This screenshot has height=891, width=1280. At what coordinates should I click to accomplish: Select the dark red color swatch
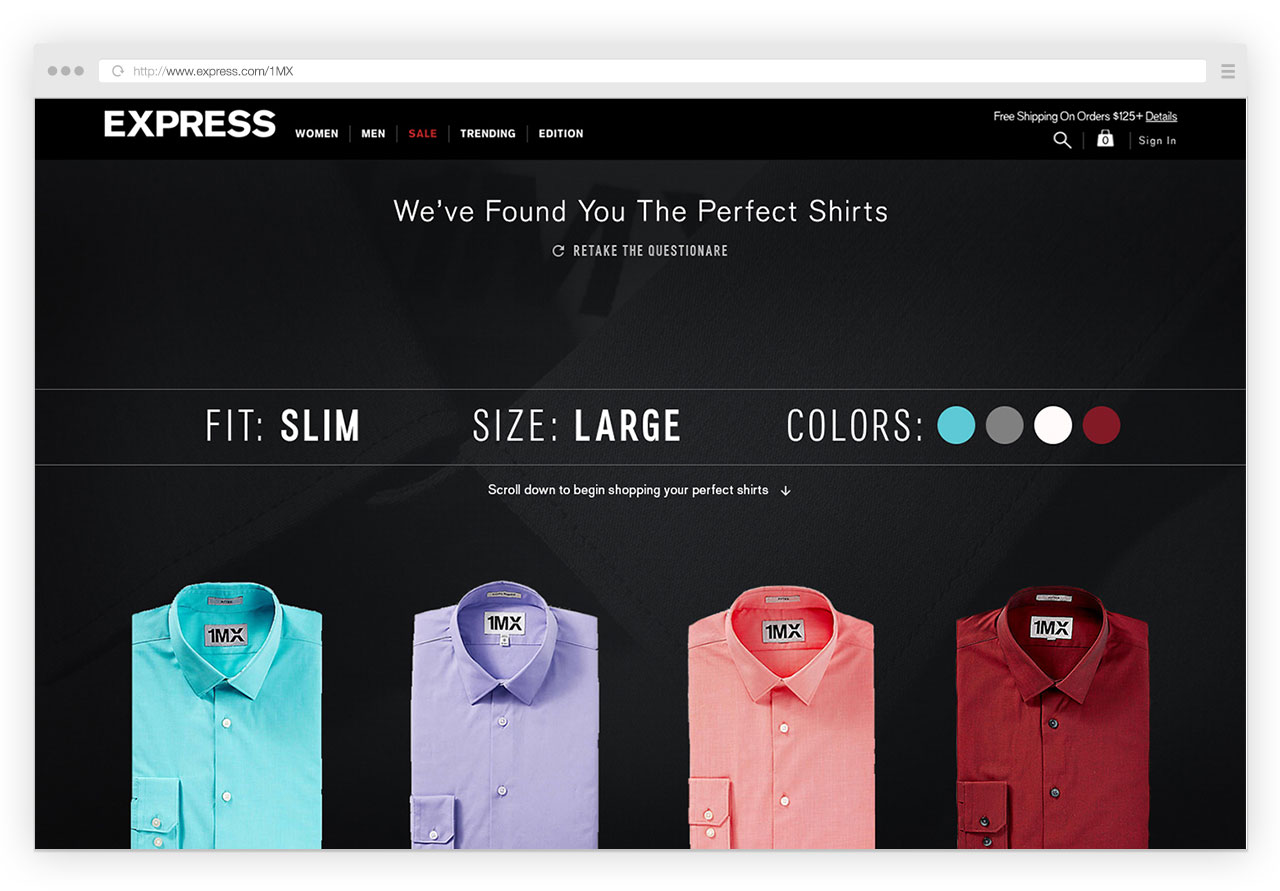tap(1102, 425)
